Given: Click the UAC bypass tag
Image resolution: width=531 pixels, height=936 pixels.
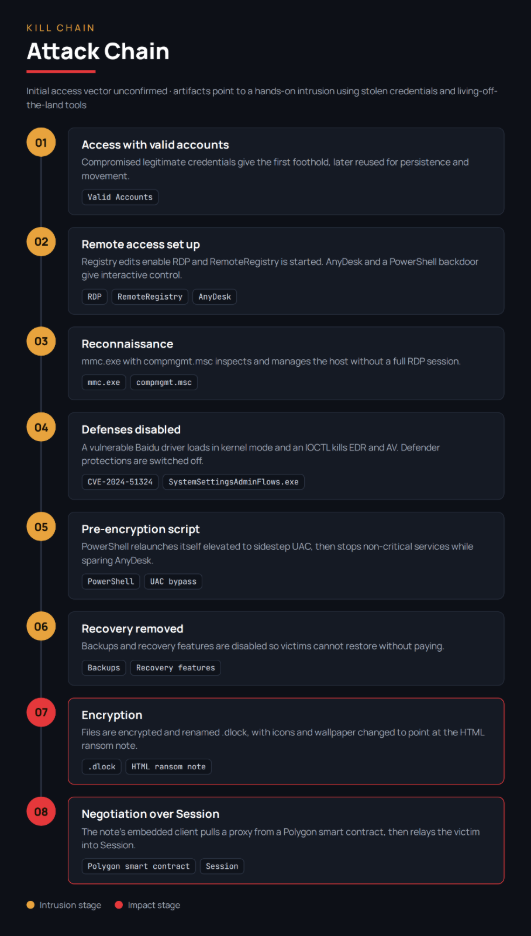Looking at the screenshot, I should 173,581.
